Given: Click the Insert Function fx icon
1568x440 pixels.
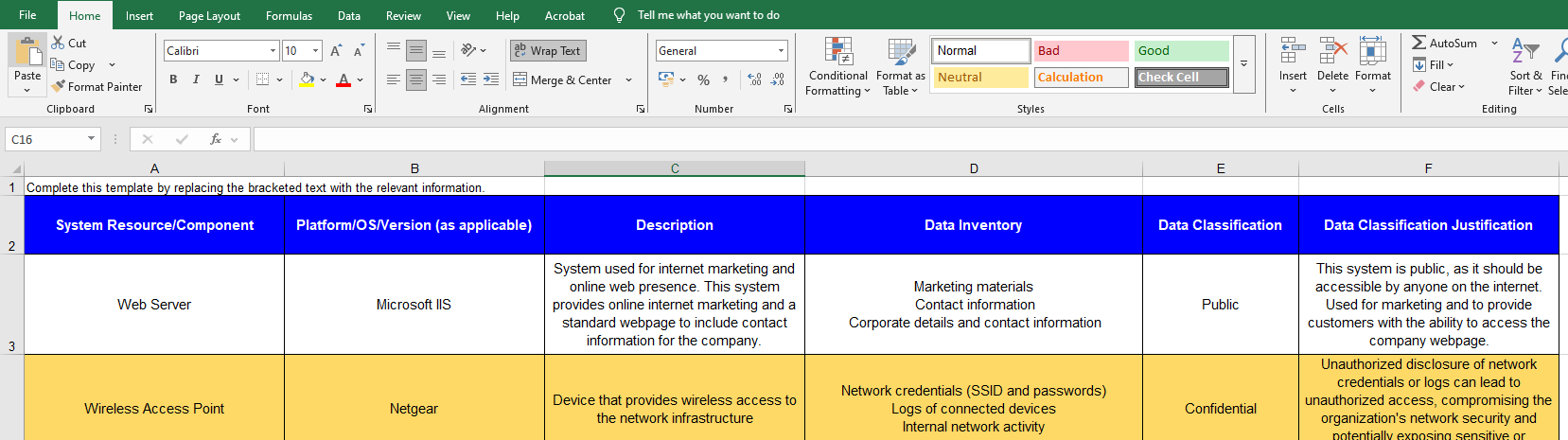Looking at the screenshot, I should (x=216, y=139).
